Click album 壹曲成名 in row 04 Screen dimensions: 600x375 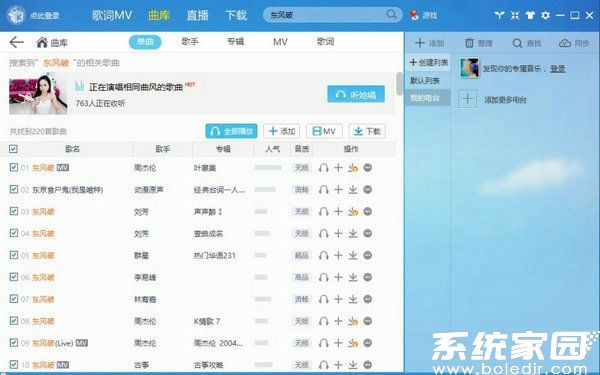[x=208, y=233]
